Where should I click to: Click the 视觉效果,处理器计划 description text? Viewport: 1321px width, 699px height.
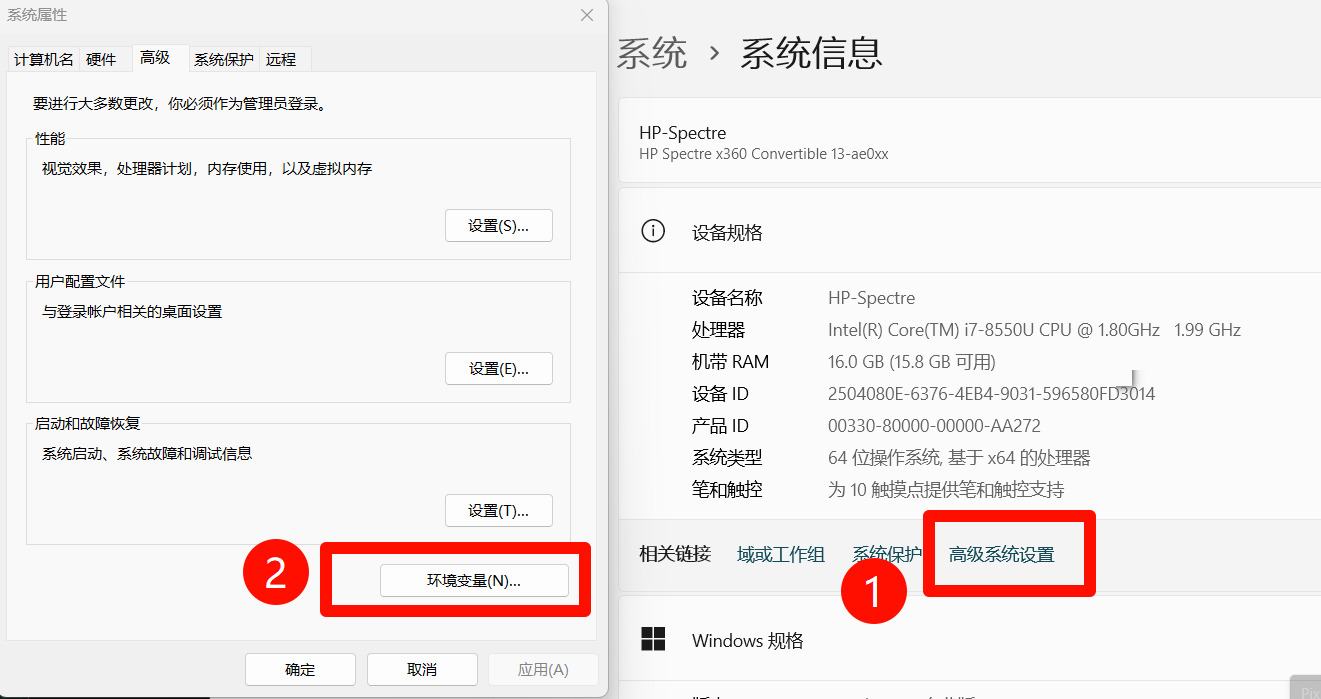207,169
